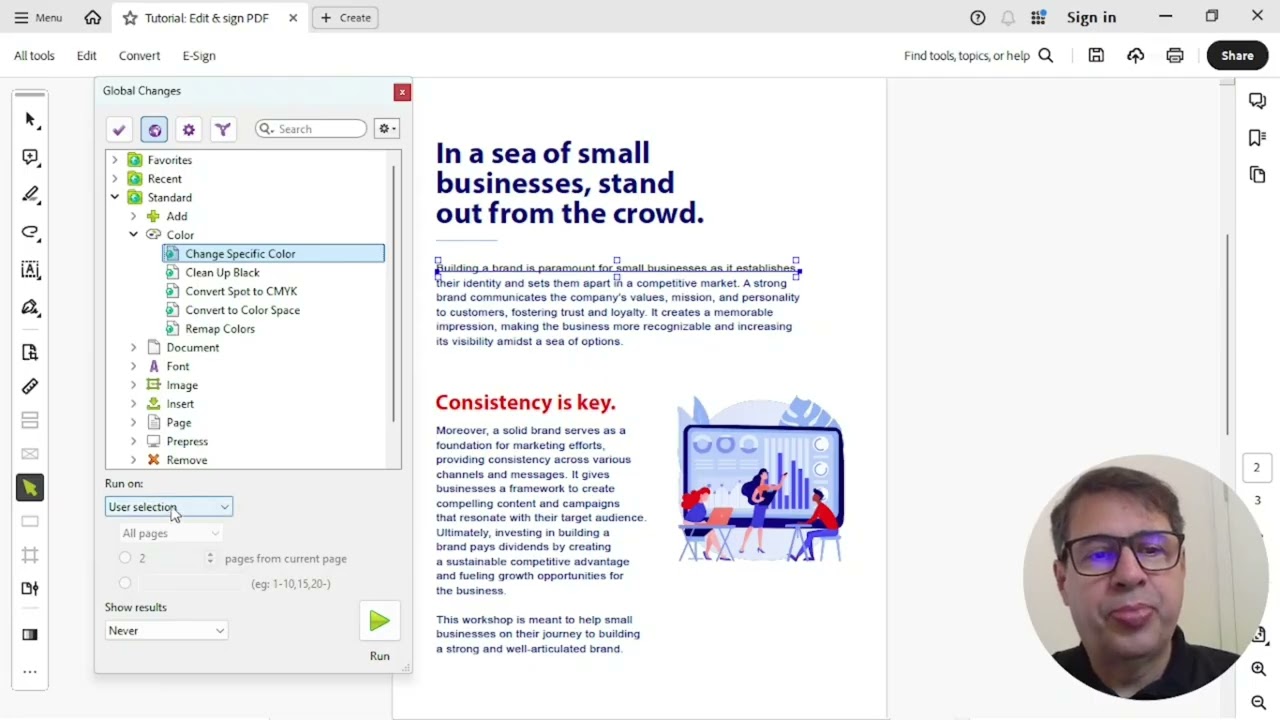This screenshot has width=1280, height=720.
Task: Expand the Add category
Action: click(133, 216)
